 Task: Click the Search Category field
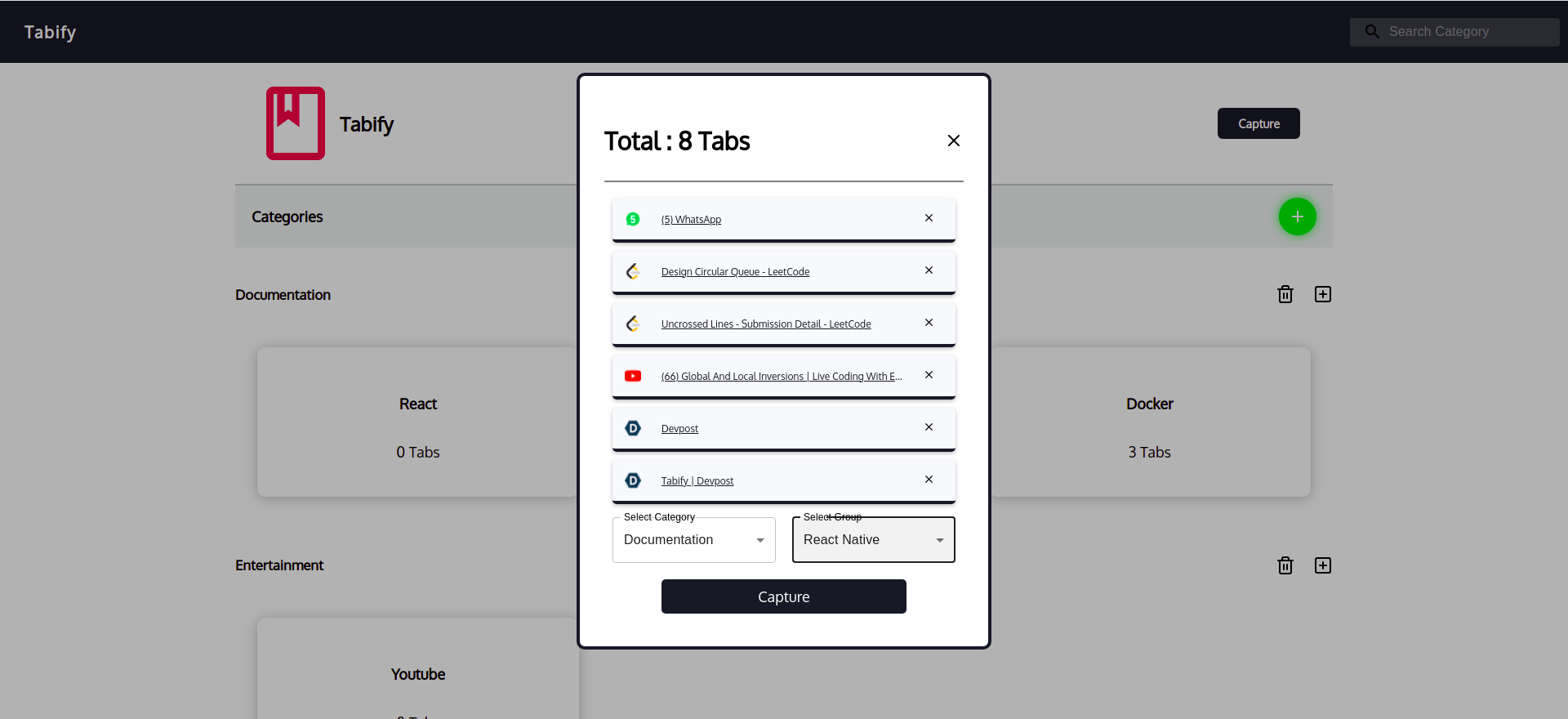[1454, 32]
